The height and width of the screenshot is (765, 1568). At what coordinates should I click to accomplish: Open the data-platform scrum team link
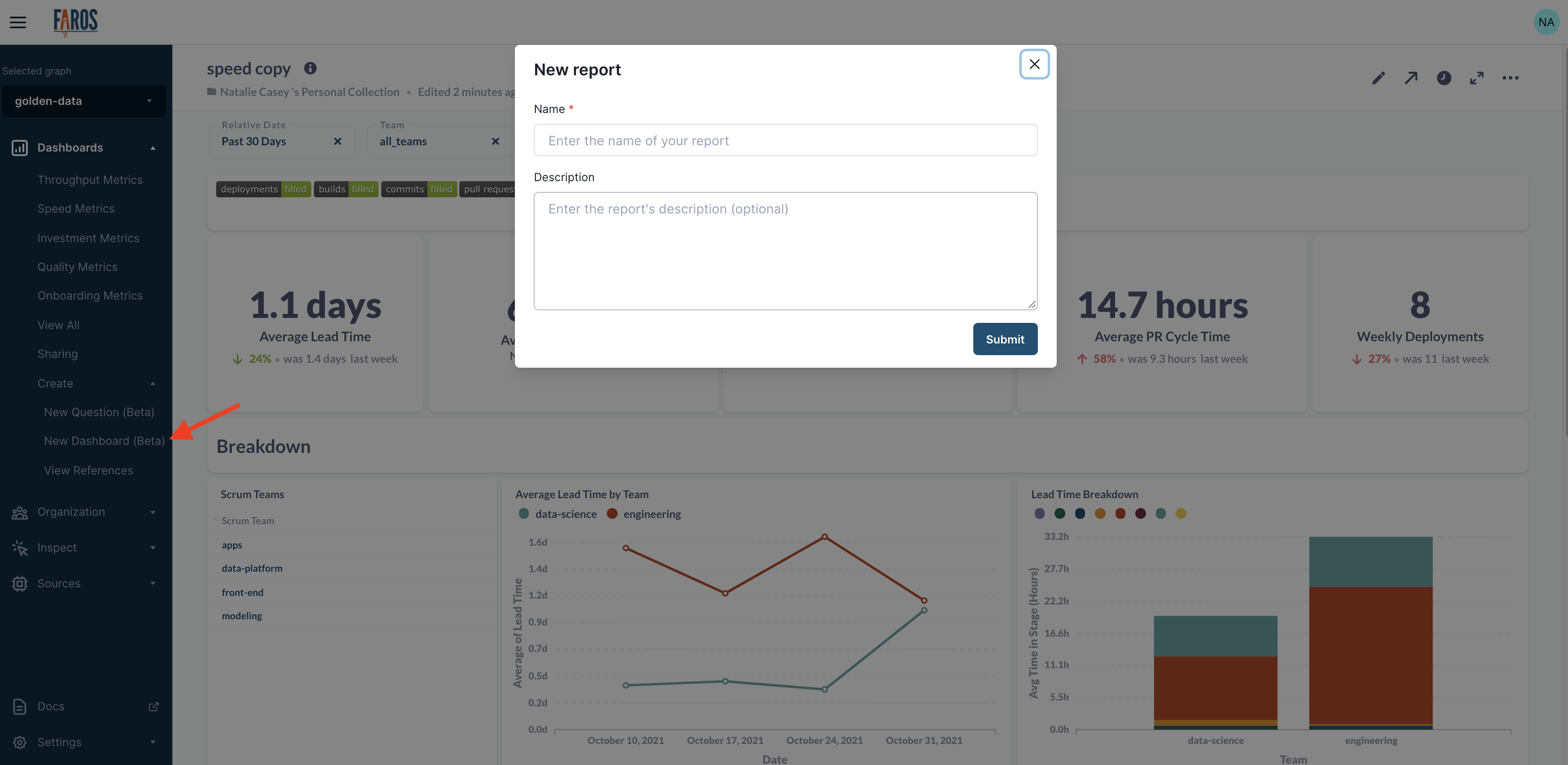[252, 568]
